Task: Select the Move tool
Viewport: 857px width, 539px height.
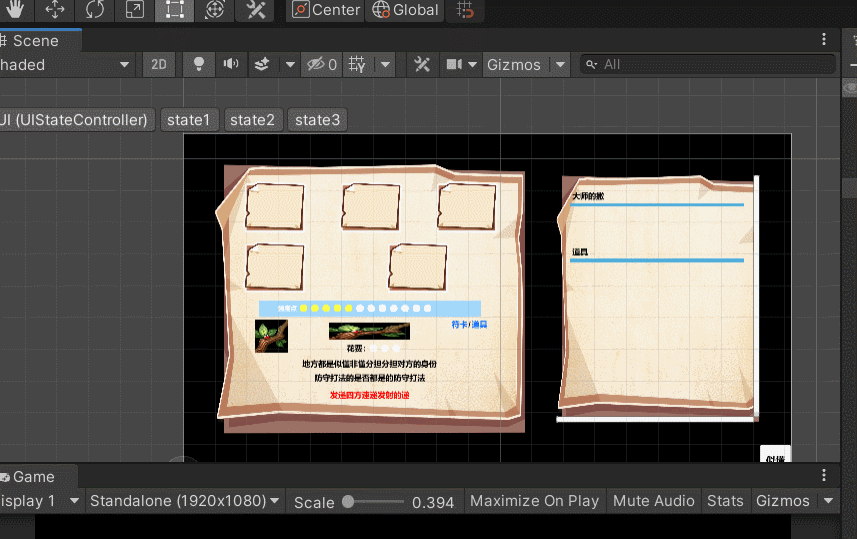Action: 55,9
